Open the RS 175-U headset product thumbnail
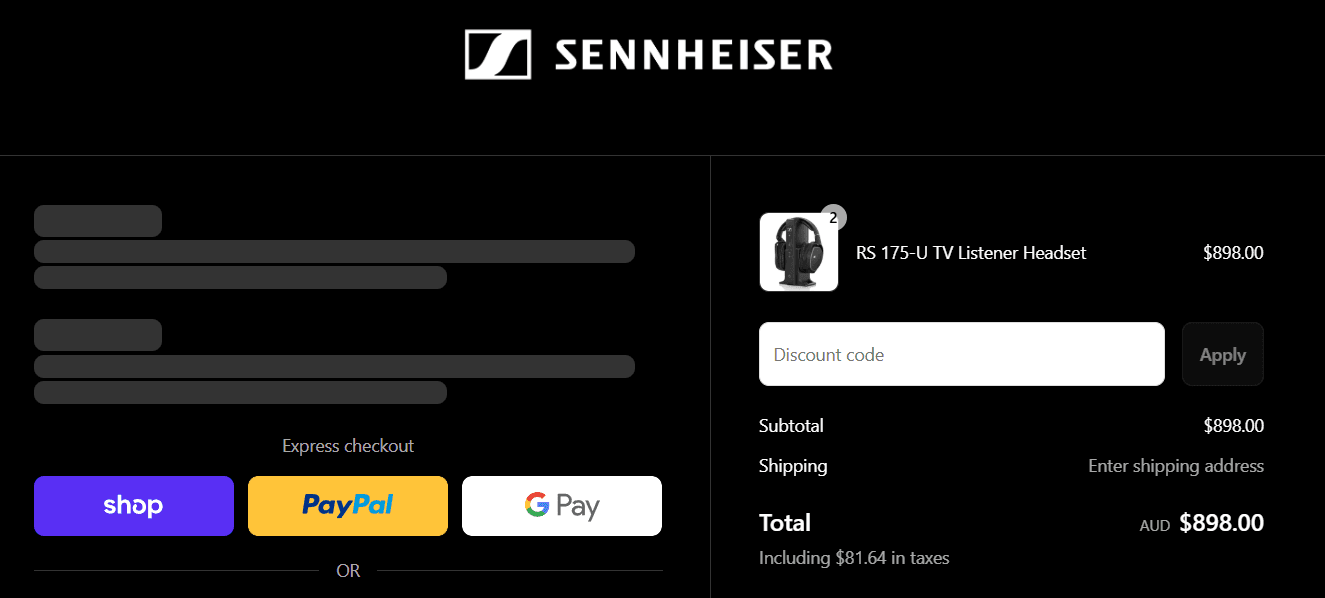 tap(798, 253)
